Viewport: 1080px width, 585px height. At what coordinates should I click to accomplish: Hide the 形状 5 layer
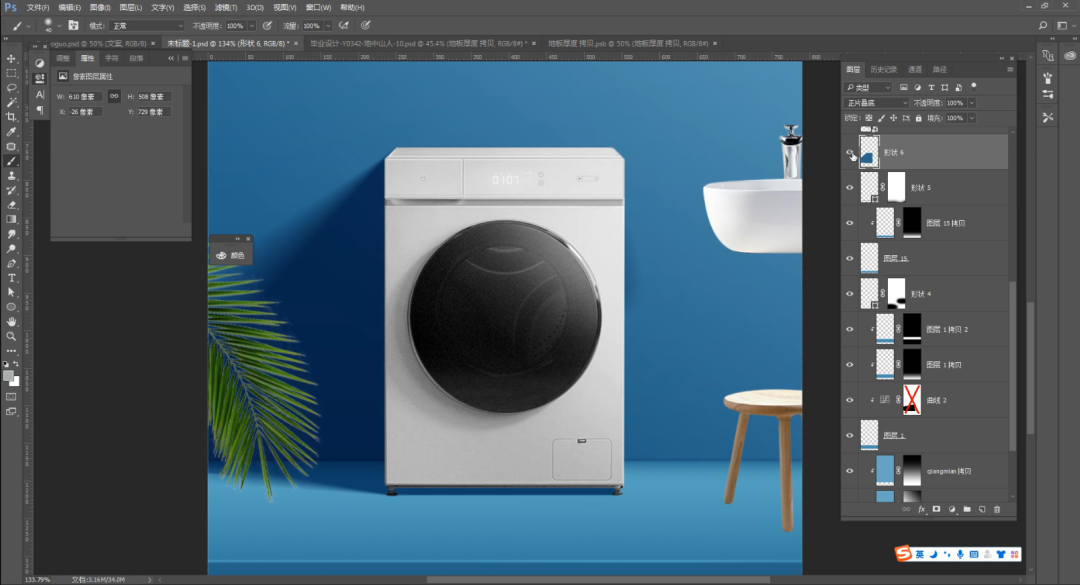click(850, 187)
